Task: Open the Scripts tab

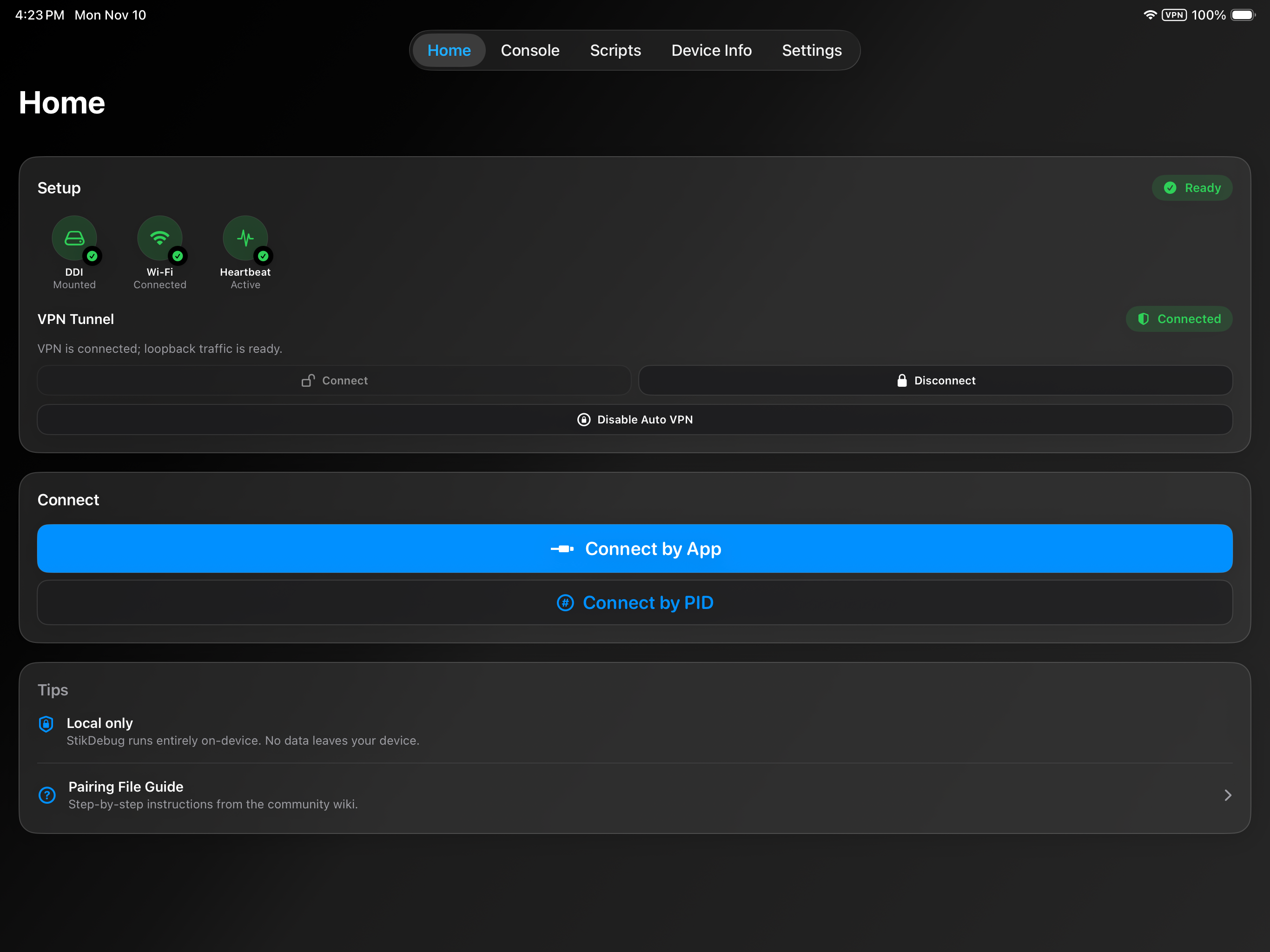Action: (615, 51)
